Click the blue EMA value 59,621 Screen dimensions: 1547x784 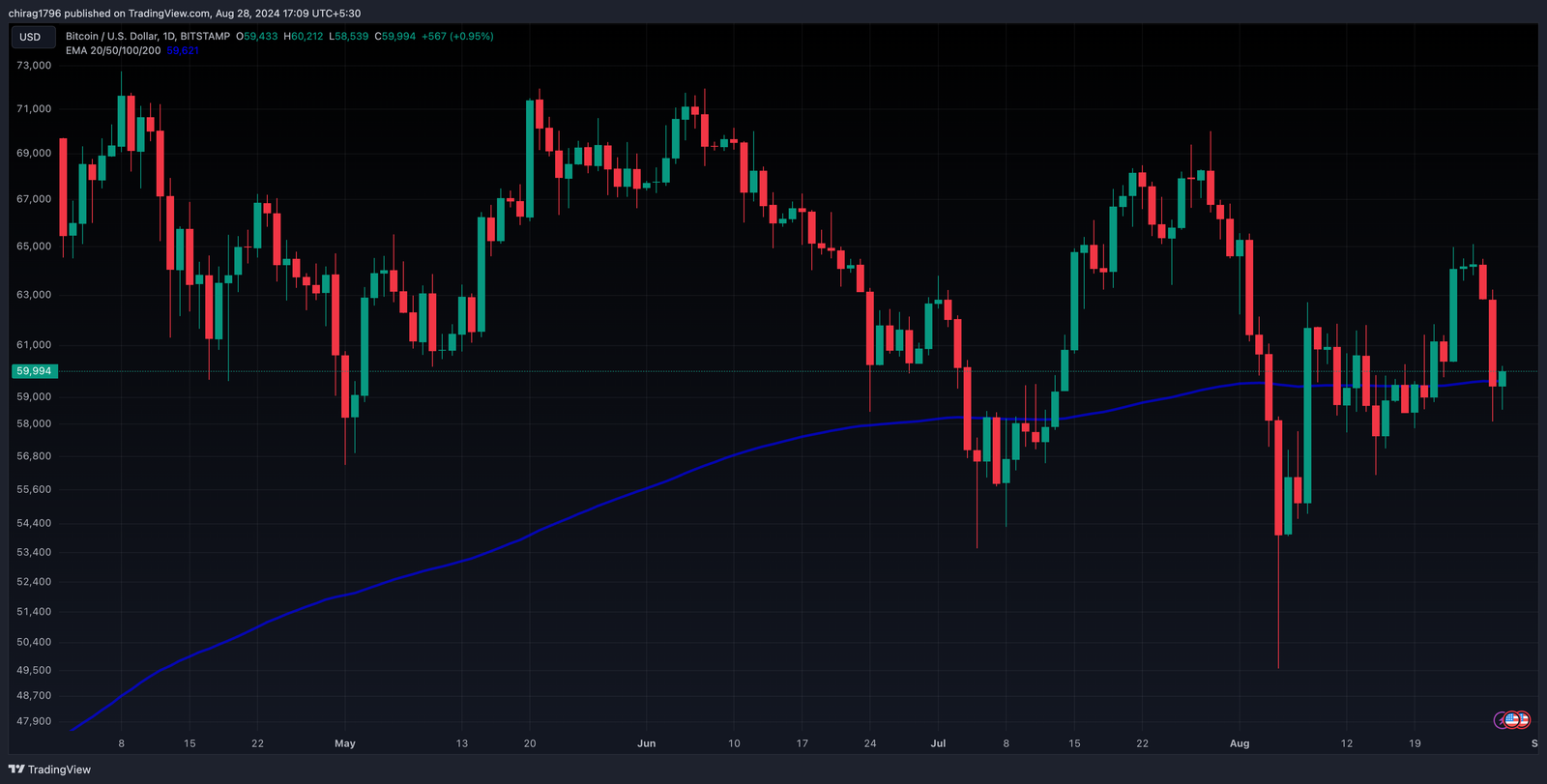(183, 50)
